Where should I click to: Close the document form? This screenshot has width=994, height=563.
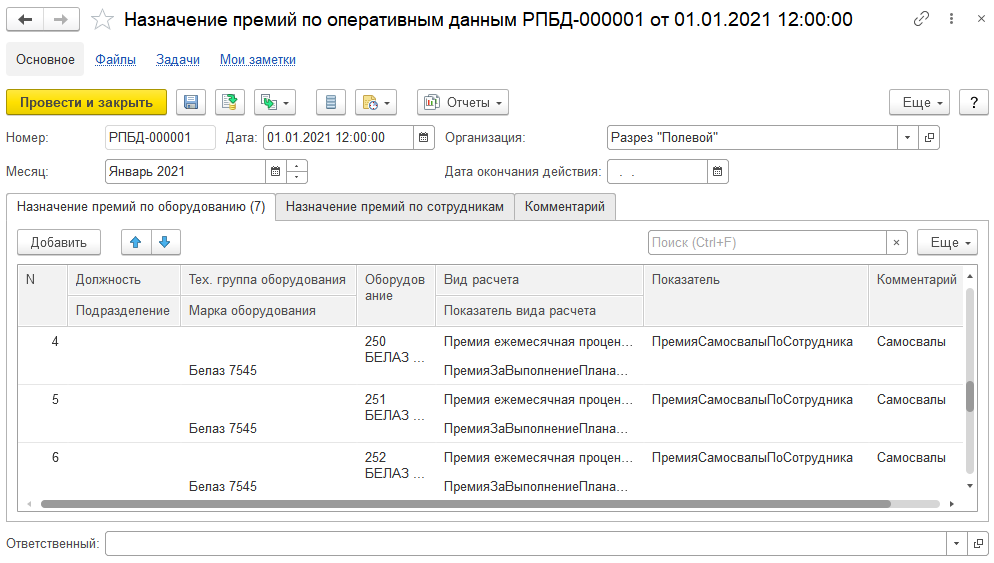tap(981, 19)
